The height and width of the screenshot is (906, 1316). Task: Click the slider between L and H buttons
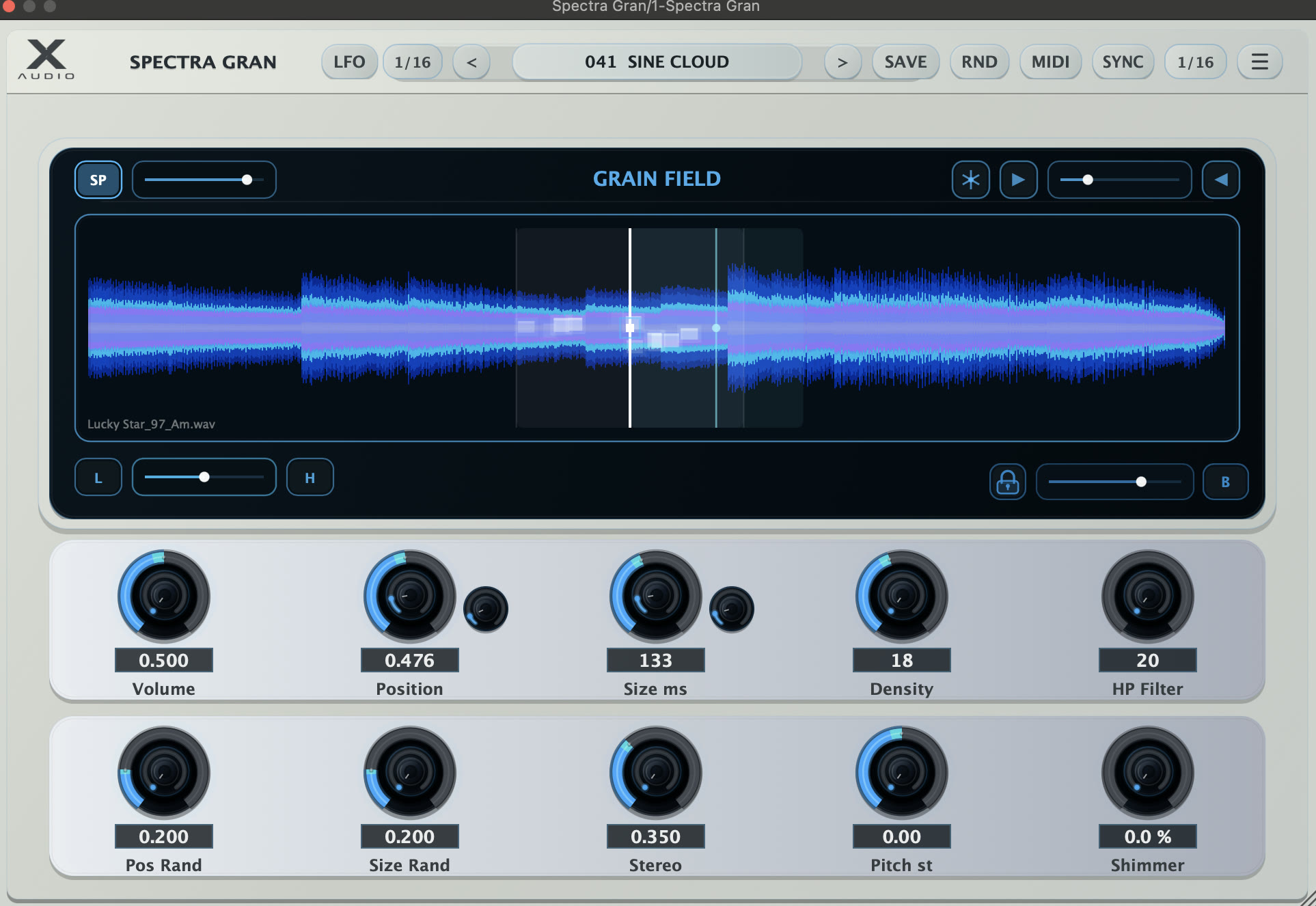click(204, 478)
